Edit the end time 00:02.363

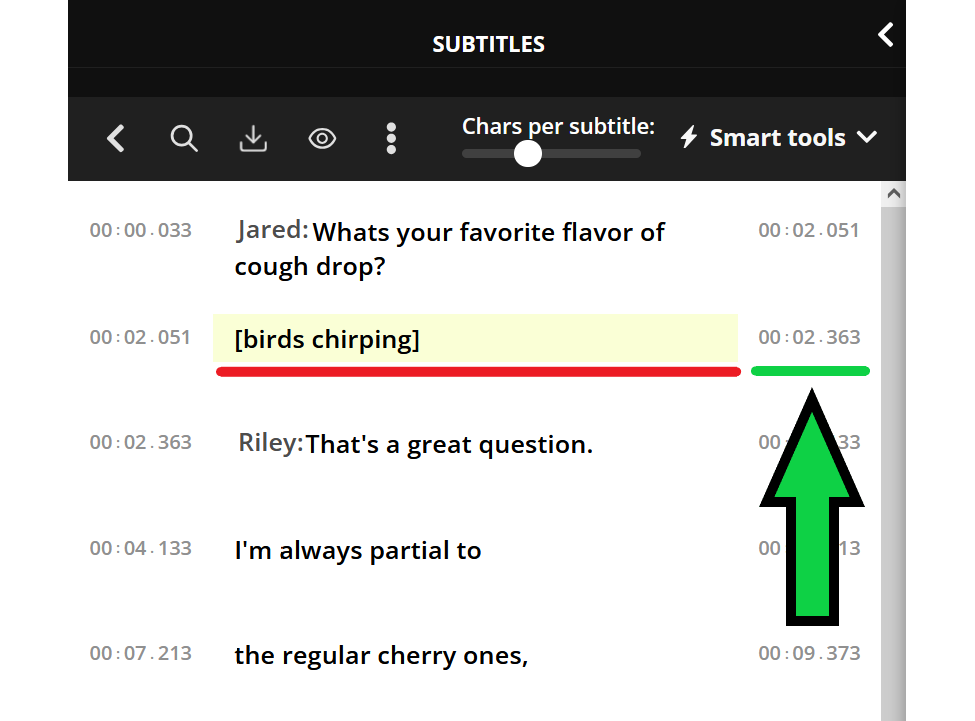click(x=809, y=337)
